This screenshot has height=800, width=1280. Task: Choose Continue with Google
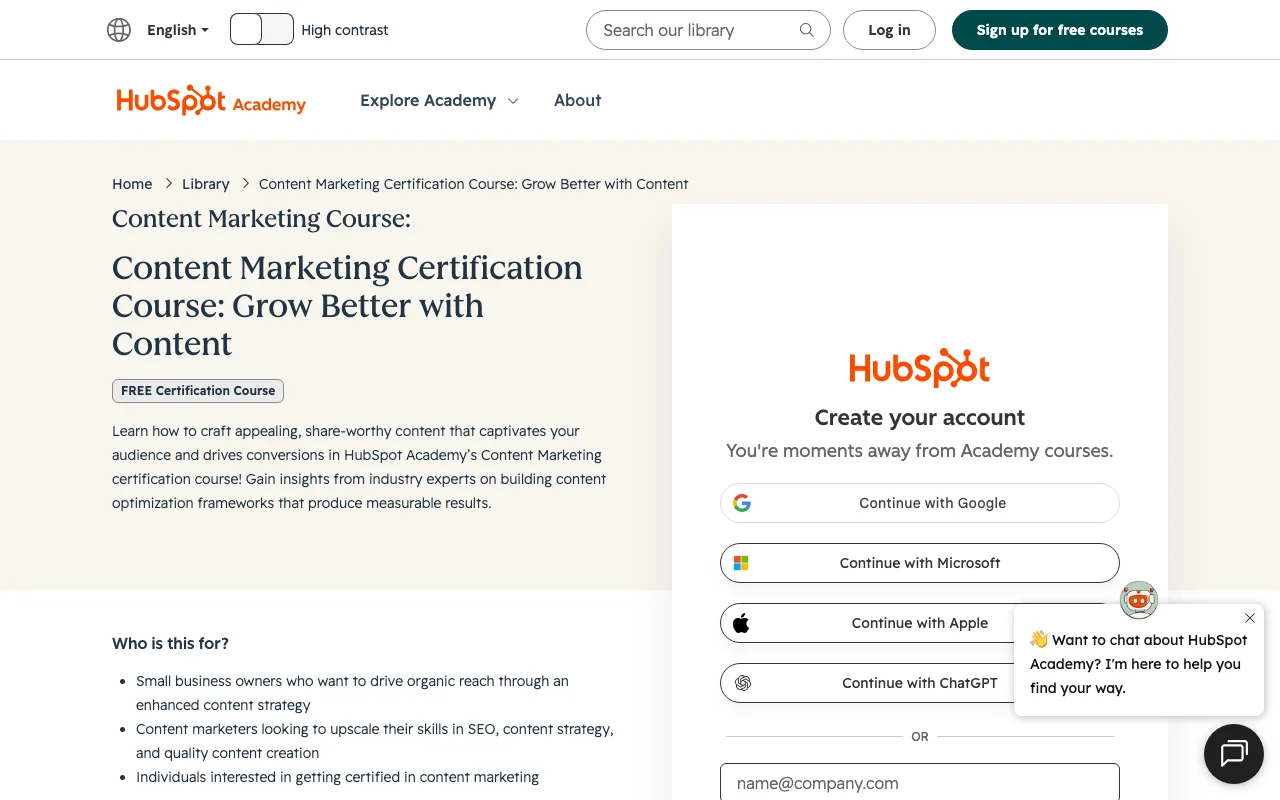pos(920,503)
